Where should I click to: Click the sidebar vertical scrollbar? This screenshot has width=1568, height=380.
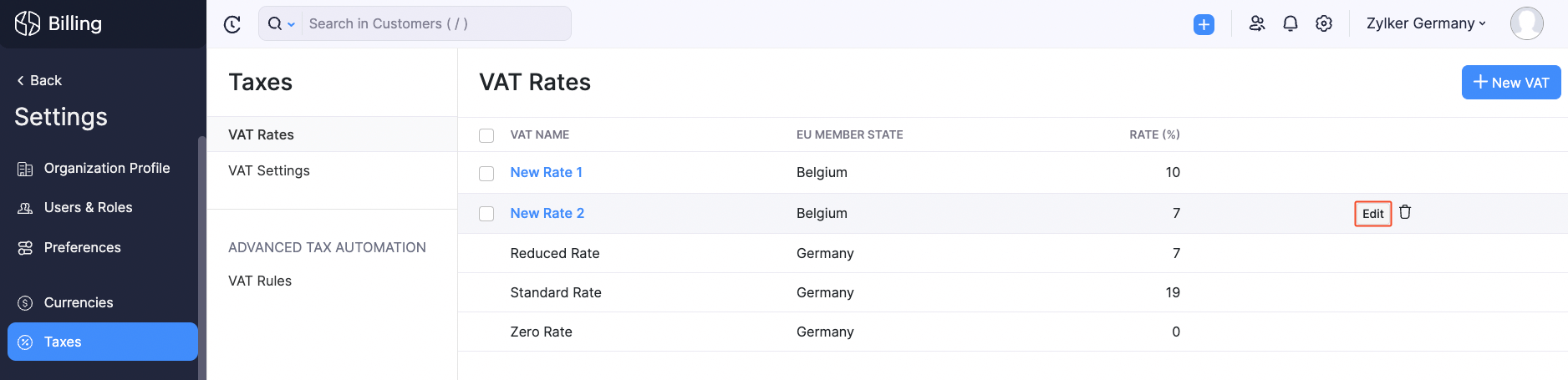pos(201,251)
